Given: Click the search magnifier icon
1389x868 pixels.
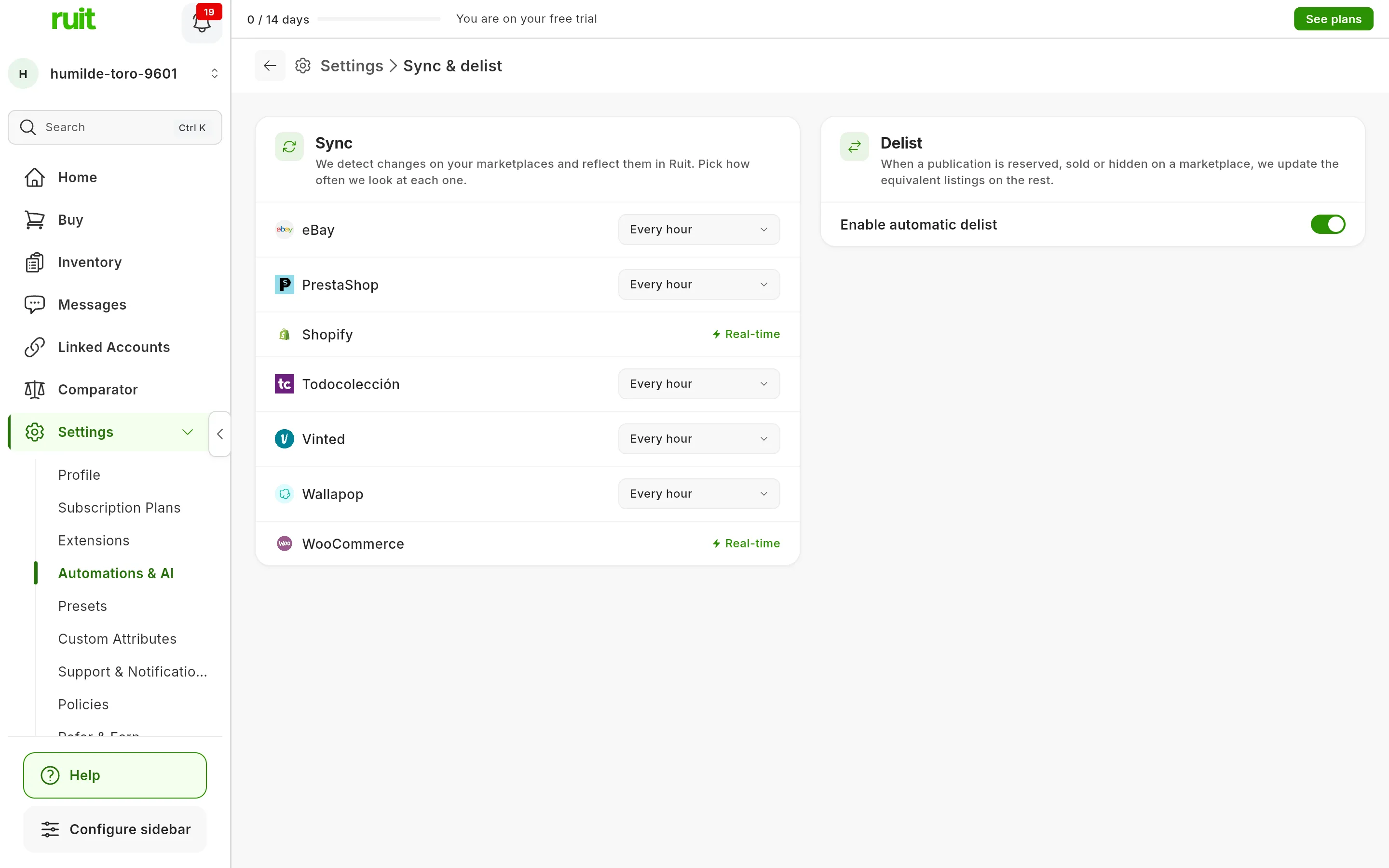Looking at the screenshot, I should pos(27,127).
